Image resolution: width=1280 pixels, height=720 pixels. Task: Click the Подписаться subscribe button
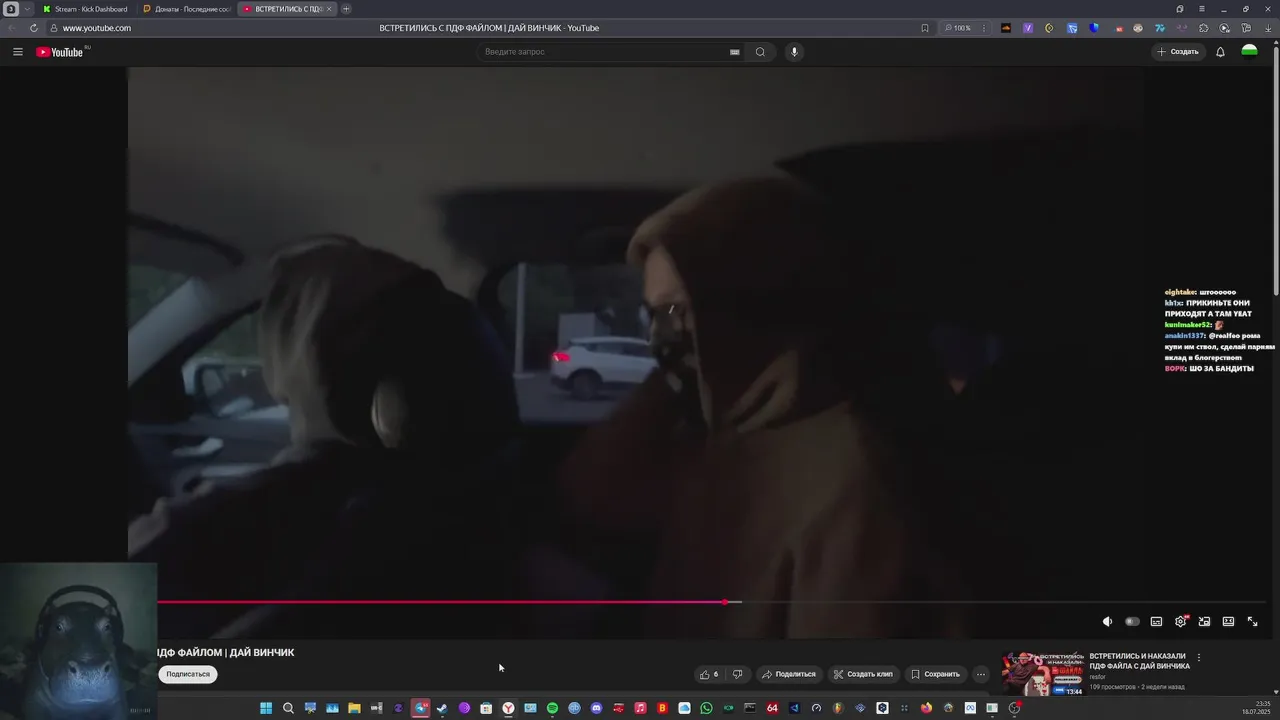click(x=188, y=674)
